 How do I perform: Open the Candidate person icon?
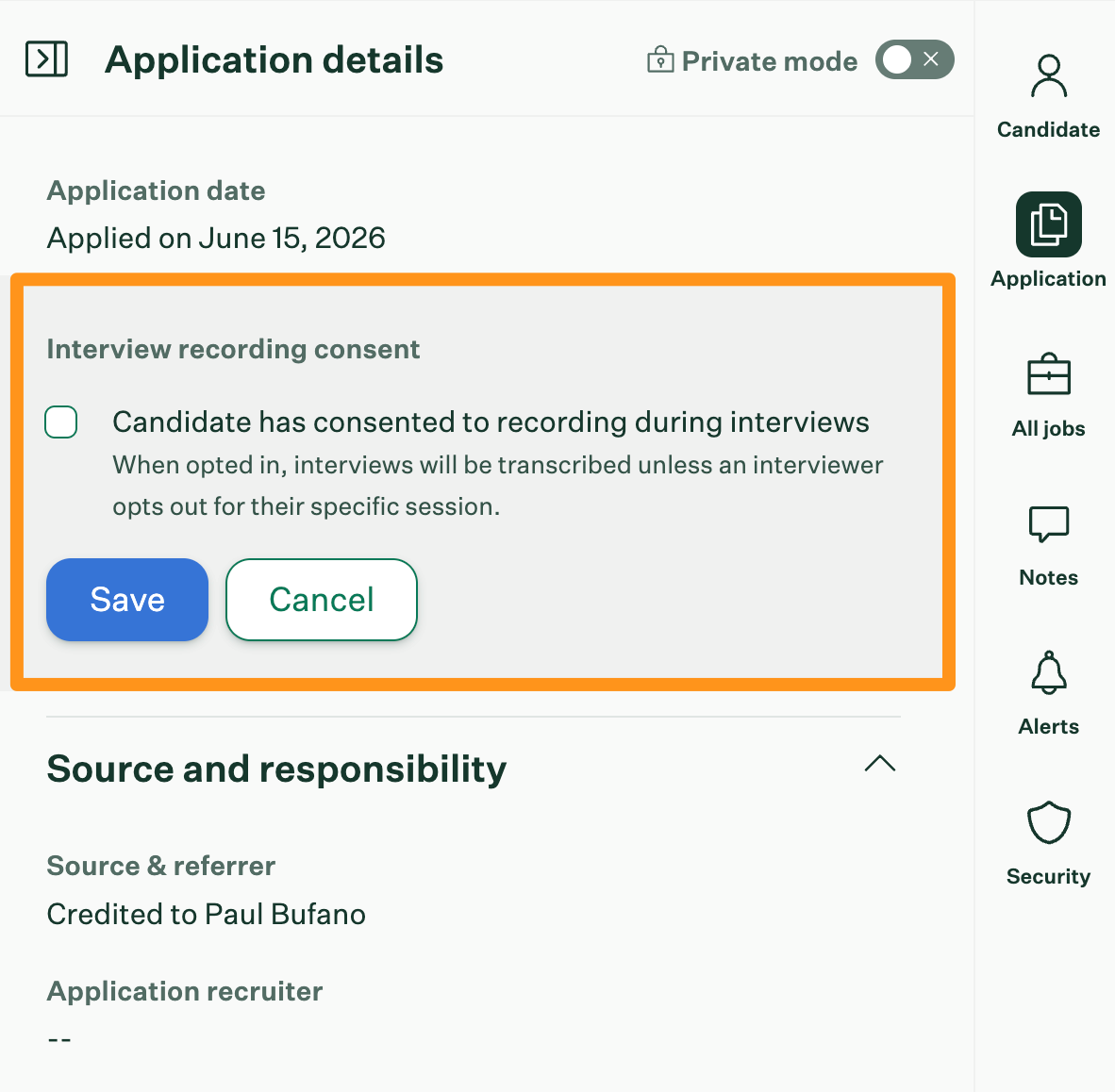(x=1048, y=76)
